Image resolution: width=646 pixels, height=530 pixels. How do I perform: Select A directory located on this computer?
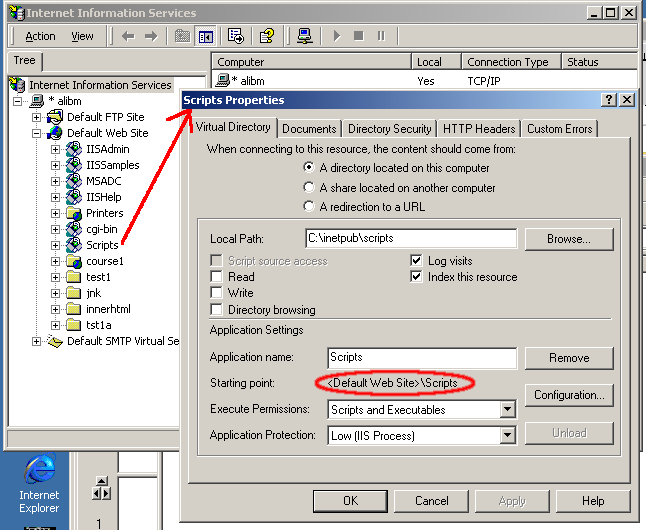[309, 168]
